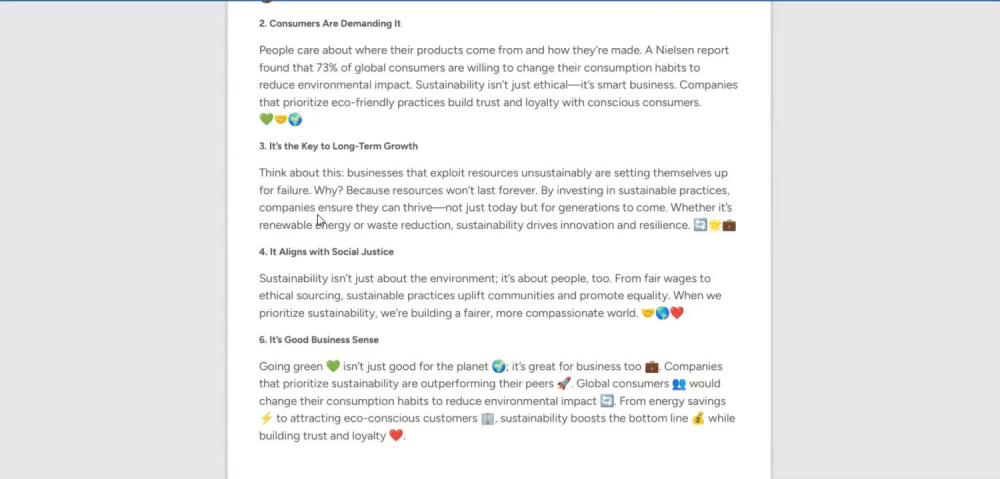1000x479 pixels.
Task: Click the heading "2. Consumers Are Demanding It"
Action: click(330, 24)
